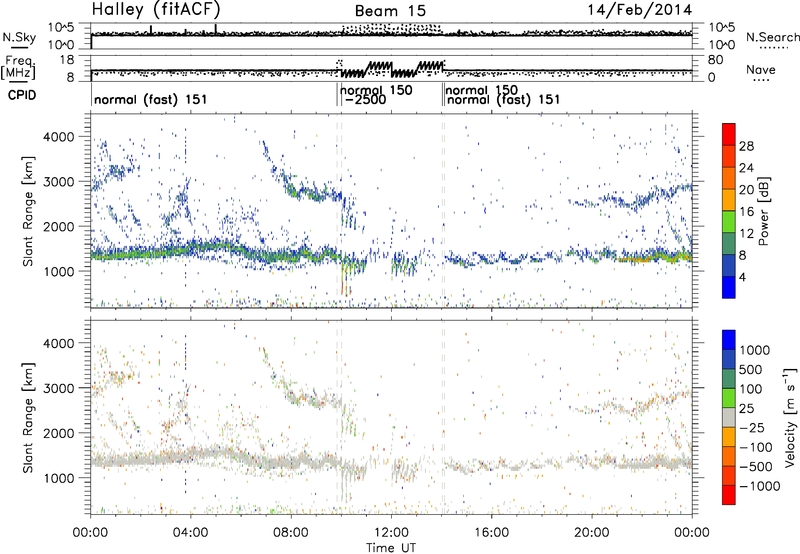Click the '08:00' time tick label

[291, 533]
